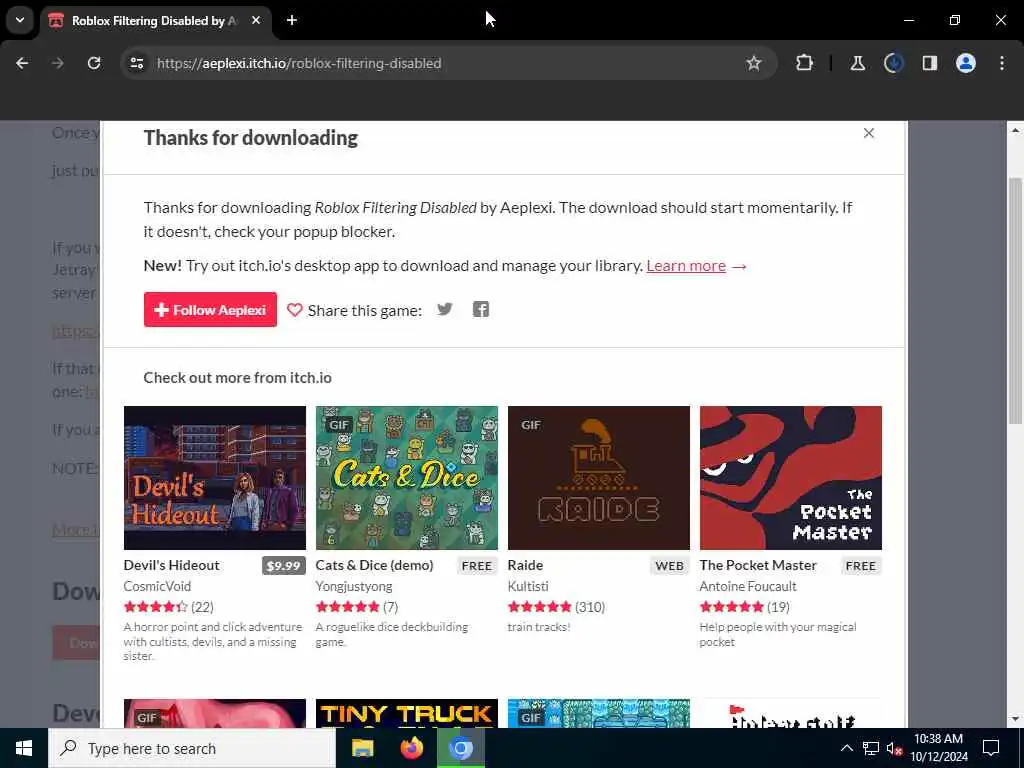Viewport: 1024px width, 768px height.
Task: Reload the current page
Action: tap(94, 63)
